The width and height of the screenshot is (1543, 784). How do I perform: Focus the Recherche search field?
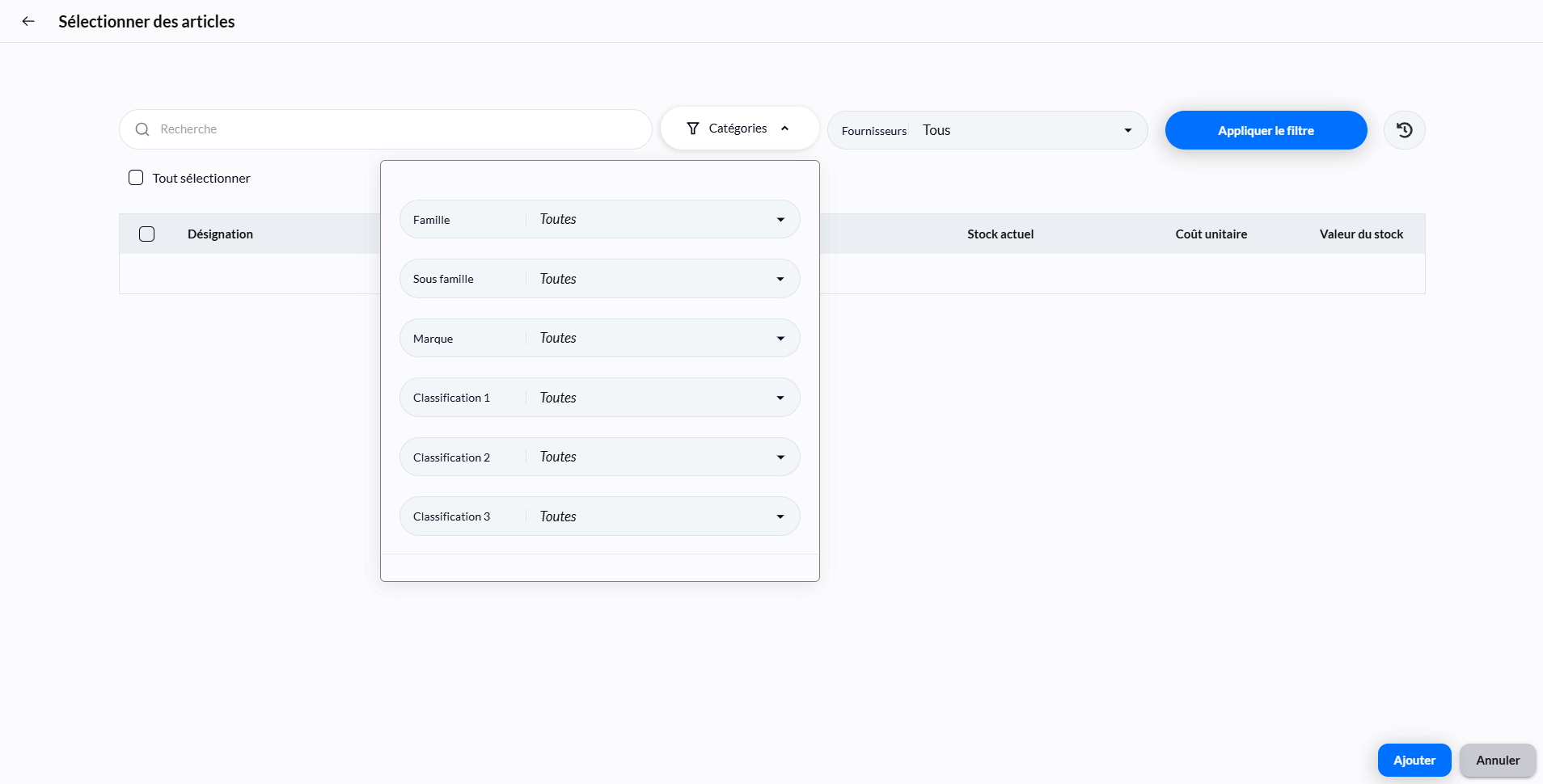386,129
